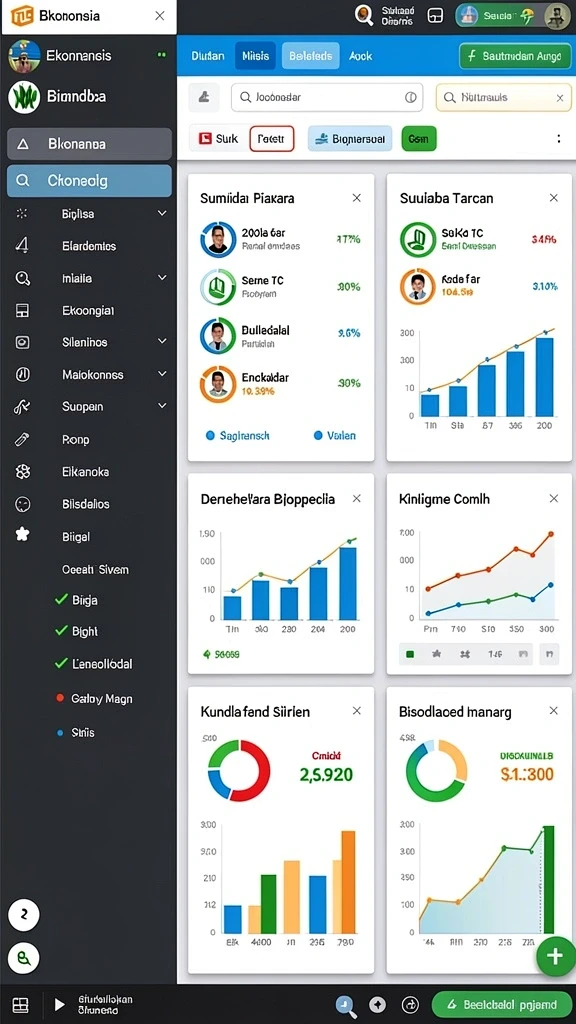This screenshot has width=576, height=1024.
Task: Click the pencil icon beside Ronp
Action: point(22,439)
